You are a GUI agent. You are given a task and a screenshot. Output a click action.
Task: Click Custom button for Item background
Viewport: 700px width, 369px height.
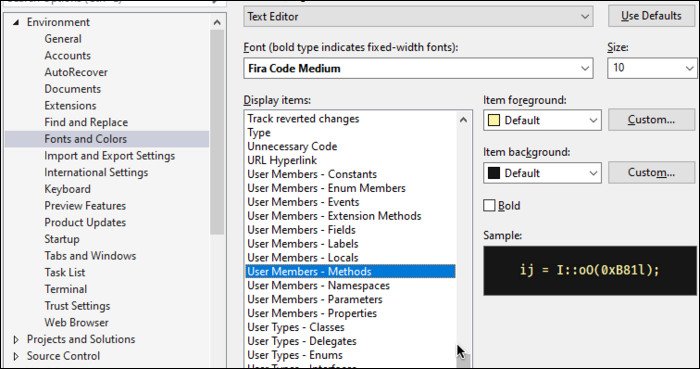[x=651, y=172]
